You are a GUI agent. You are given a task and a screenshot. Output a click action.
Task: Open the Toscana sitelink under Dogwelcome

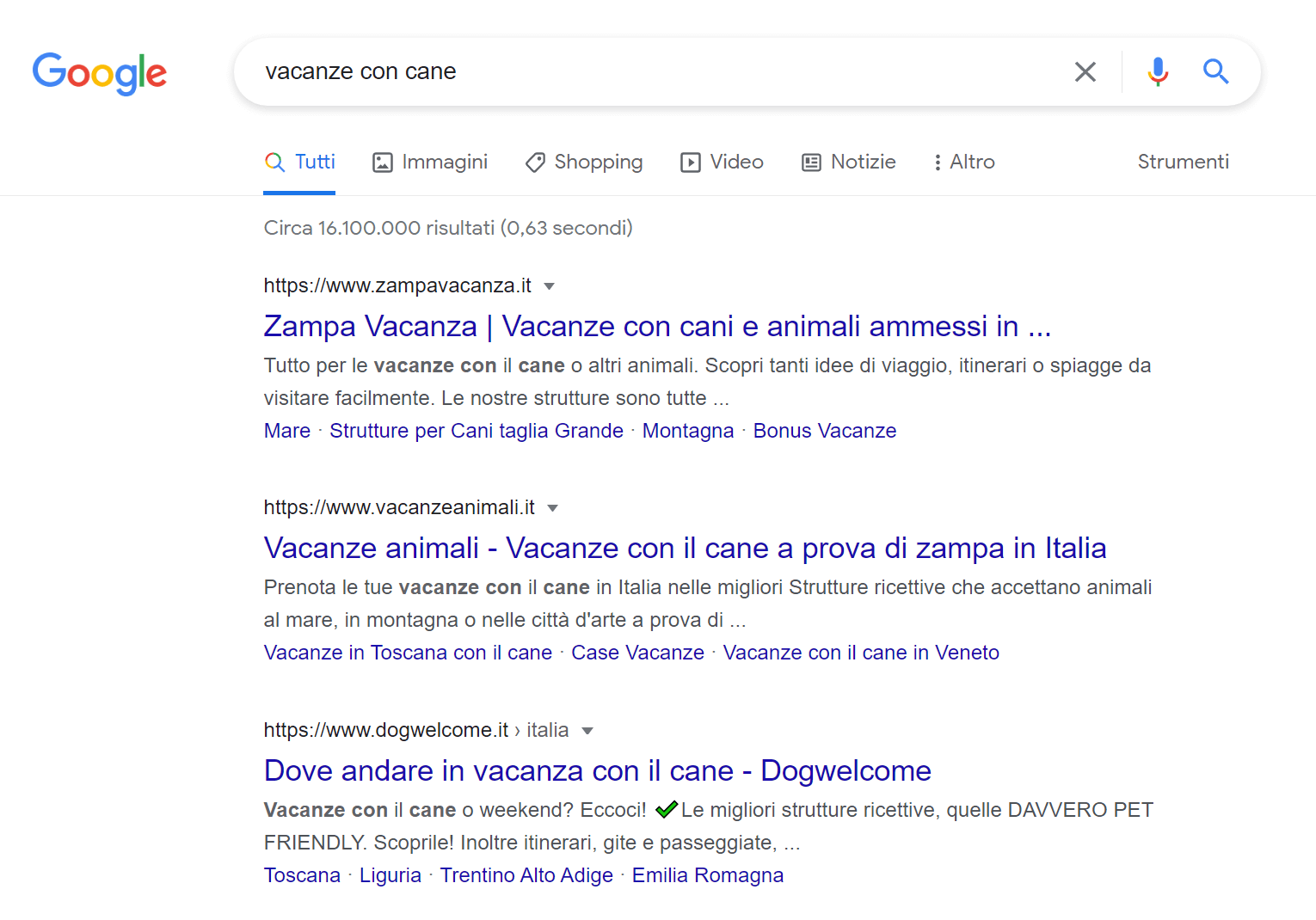pos(302,875)
